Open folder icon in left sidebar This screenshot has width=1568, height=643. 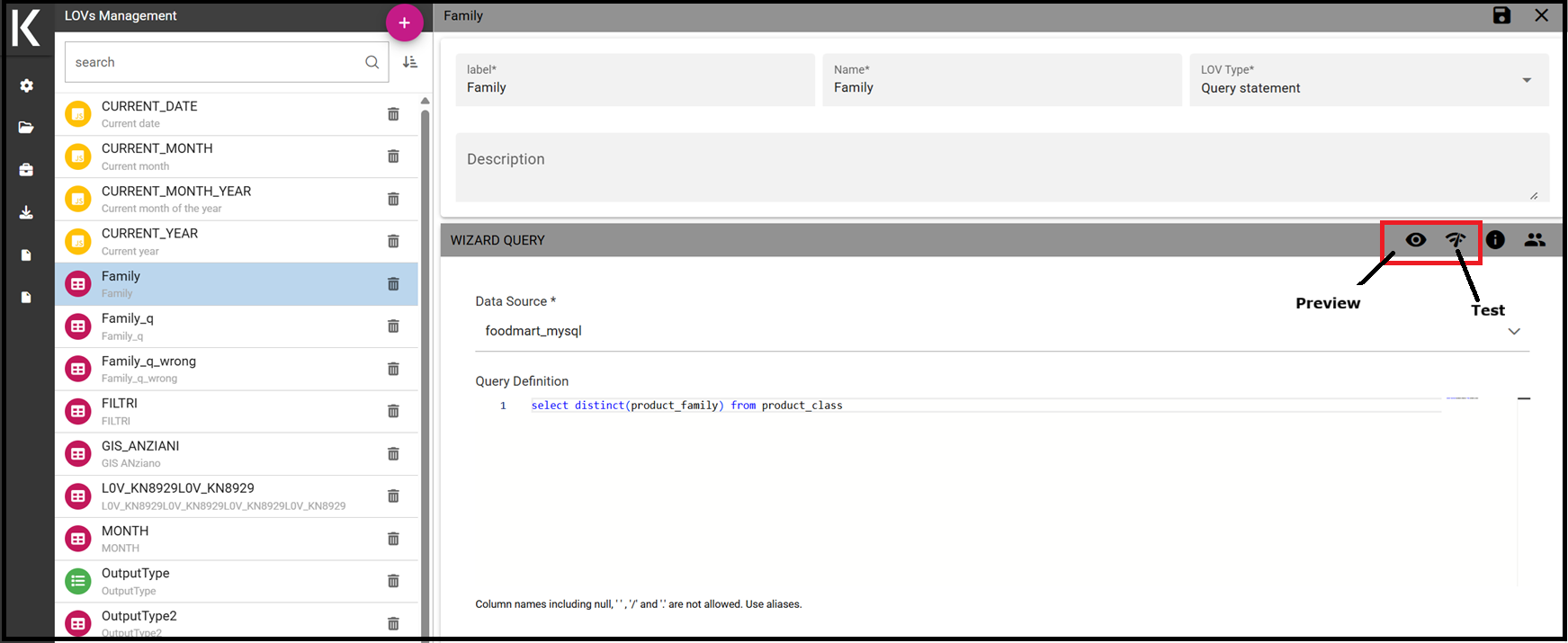(x=26, y=128)
